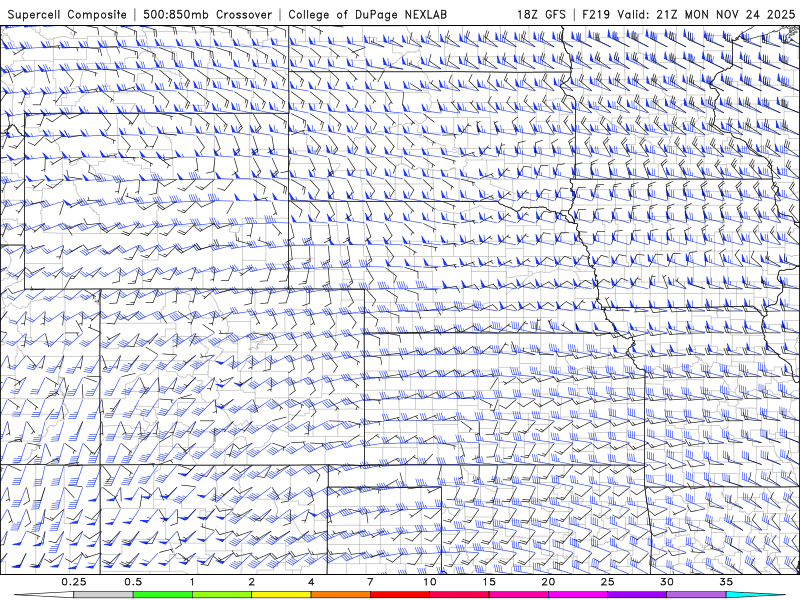The width and height of the screenshot is (800, 600).
Task: Click the '1' legend value
Action: (192, 582)
